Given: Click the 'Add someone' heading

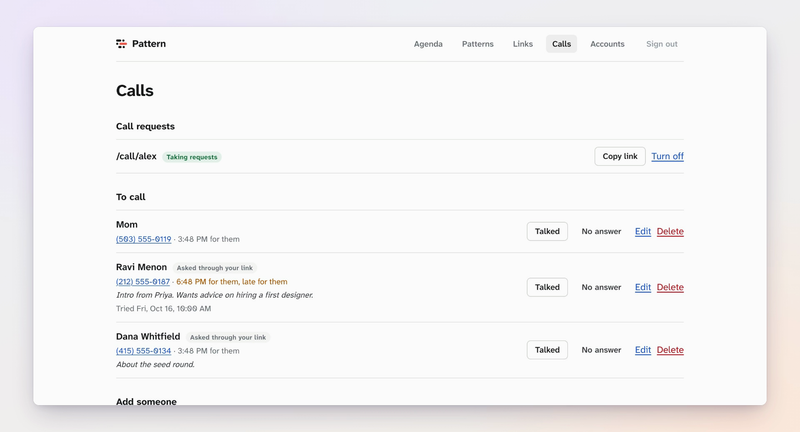Looking at the screenshot, I should point(146,401).
